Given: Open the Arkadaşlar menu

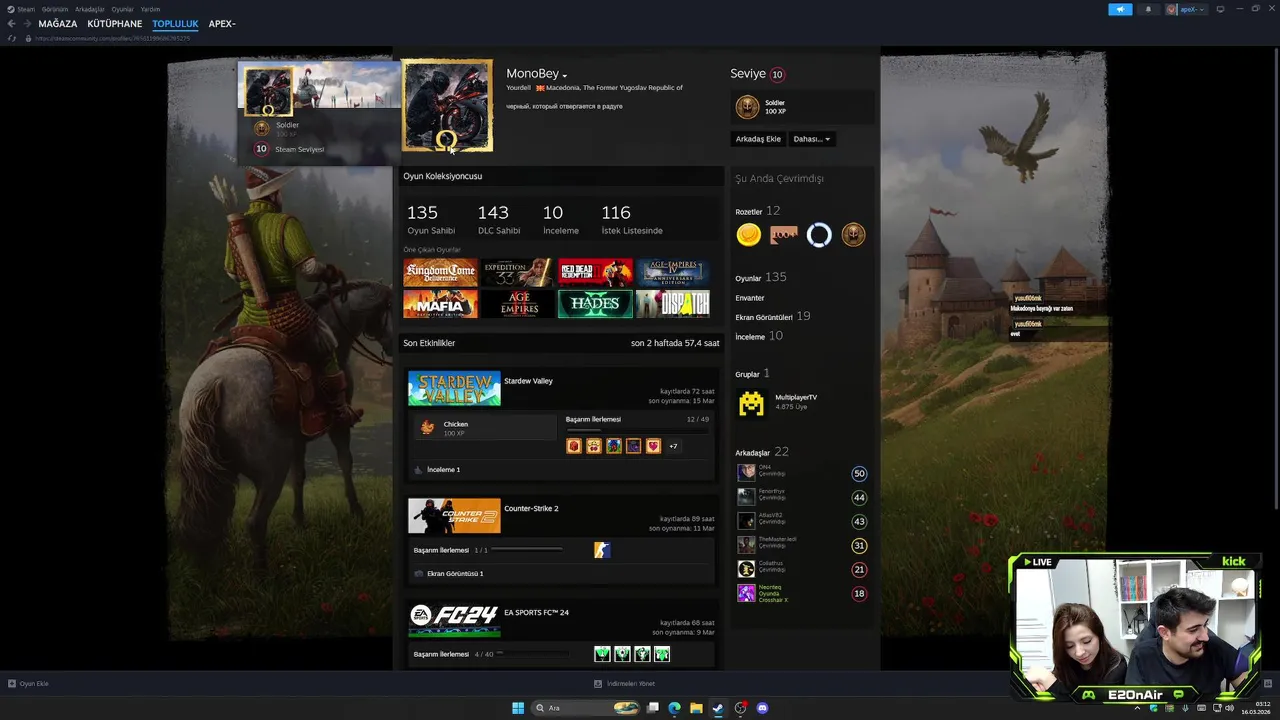Looking at the screenshot, I should (x=89, y=9).
